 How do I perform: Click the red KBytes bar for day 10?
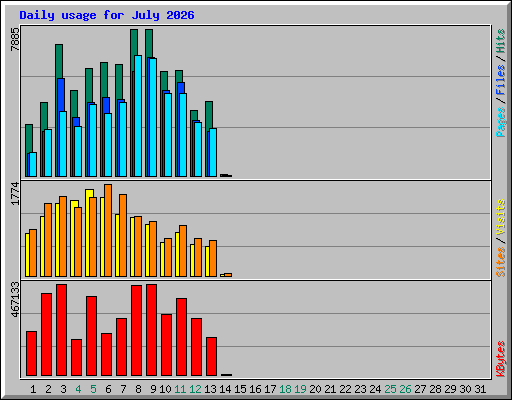[166, 345]
